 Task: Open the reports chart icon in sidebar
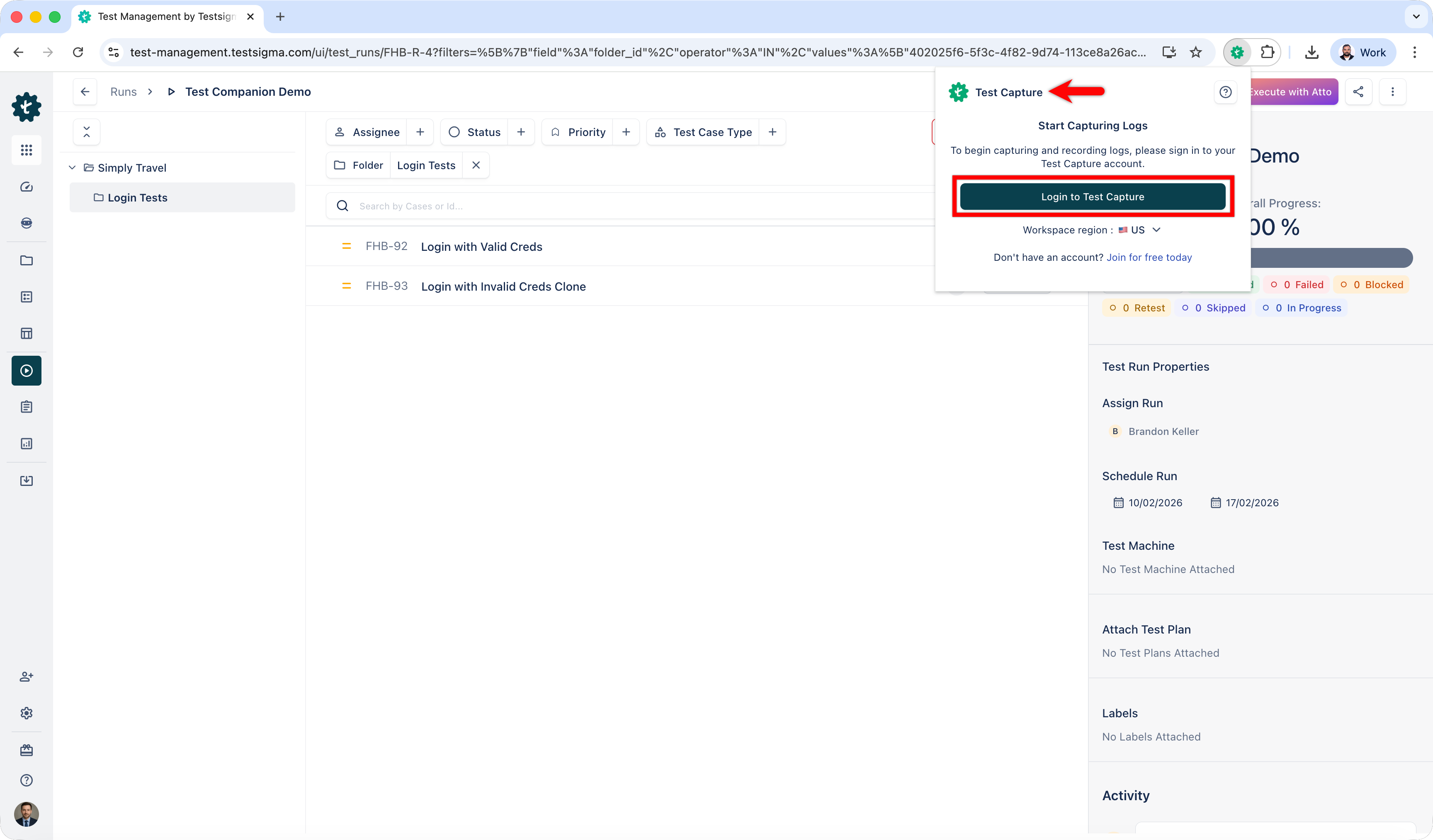[26, 444]
